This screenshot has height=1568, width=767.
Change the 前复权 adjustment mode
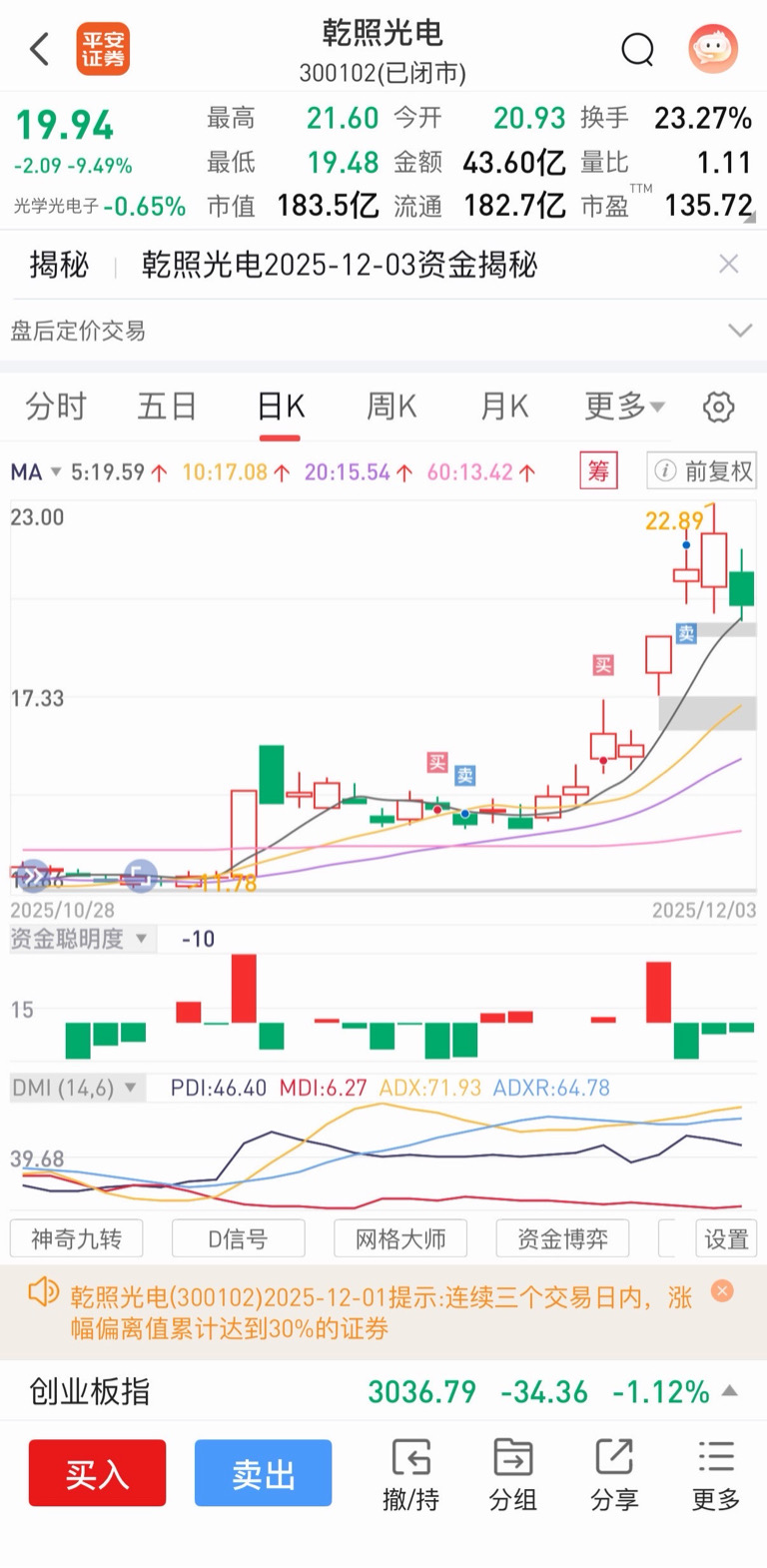(x=702, y=470)
